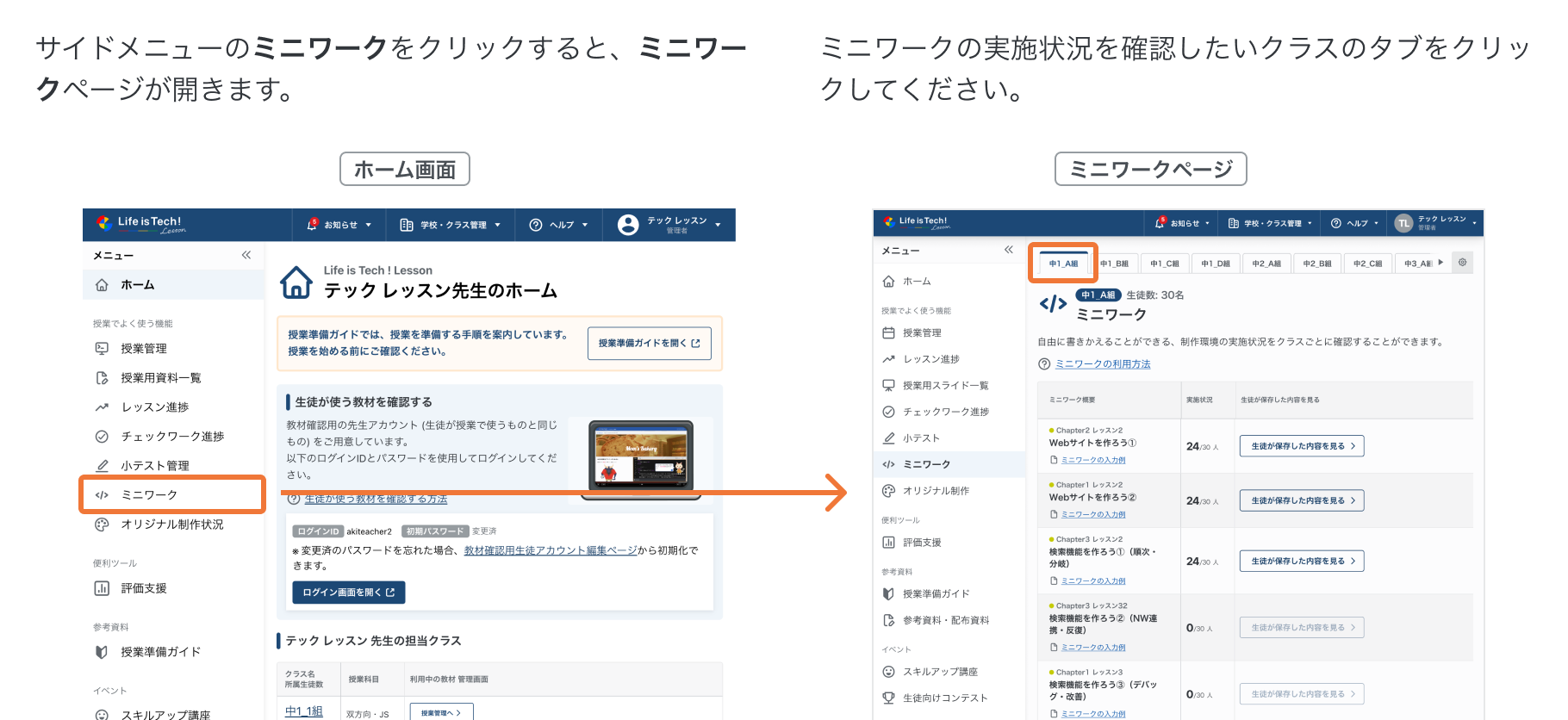Collapse the Home screen menu with the double chevron
The width and height of the screenshot is (1568, 720).
pos(246,255)
